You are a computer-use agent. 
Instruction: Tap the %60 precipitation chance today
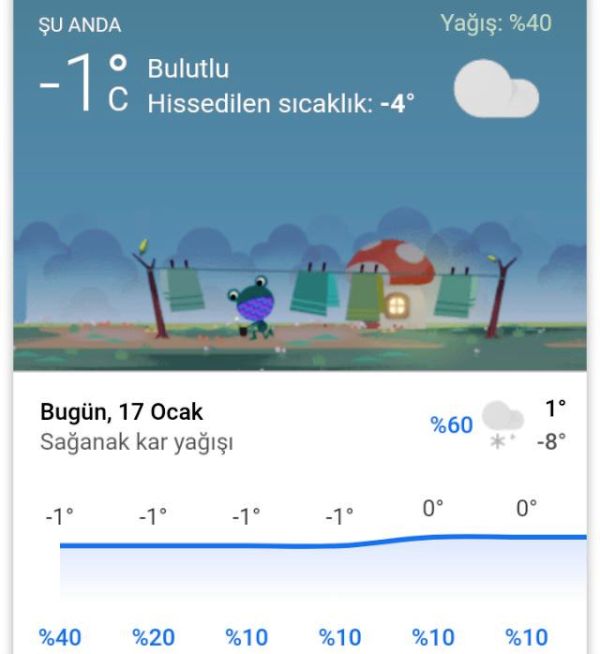tap(452, 425)
